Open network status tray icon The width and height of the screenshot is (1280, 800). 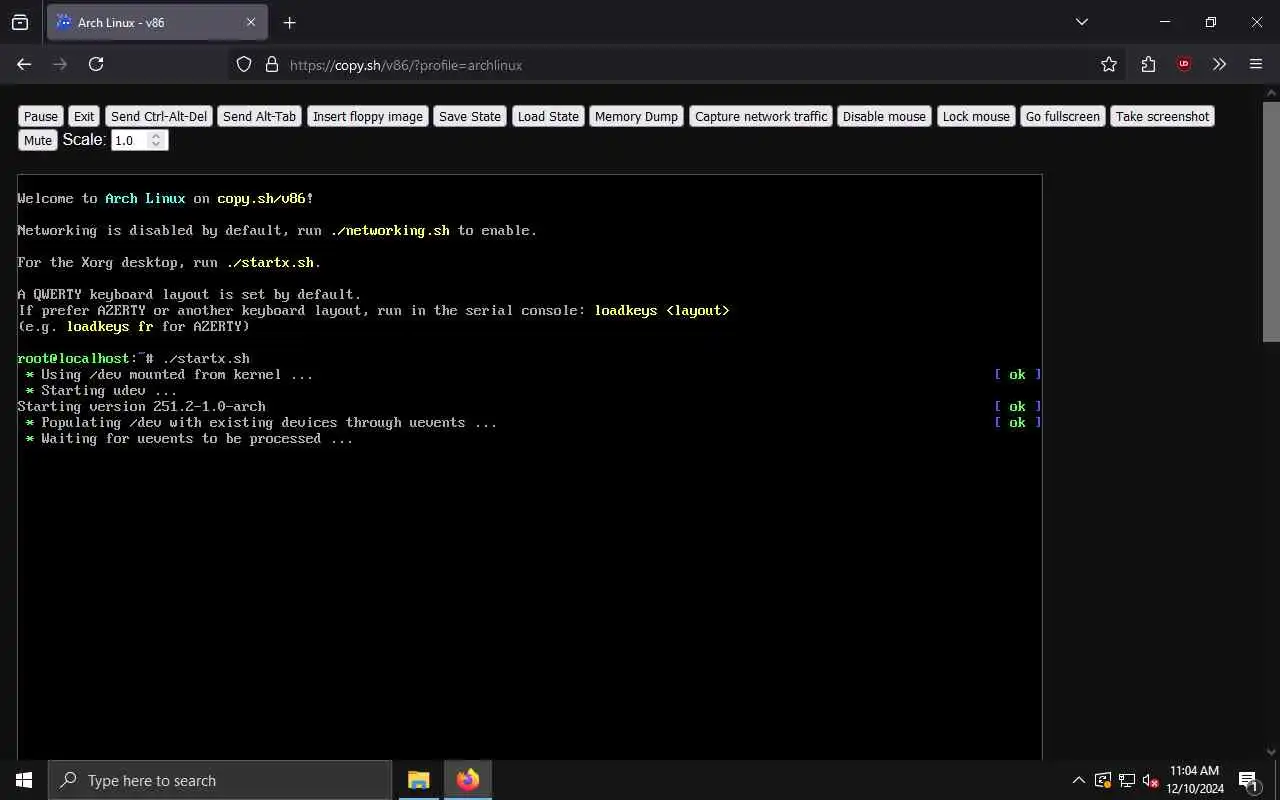(1127, 780)
